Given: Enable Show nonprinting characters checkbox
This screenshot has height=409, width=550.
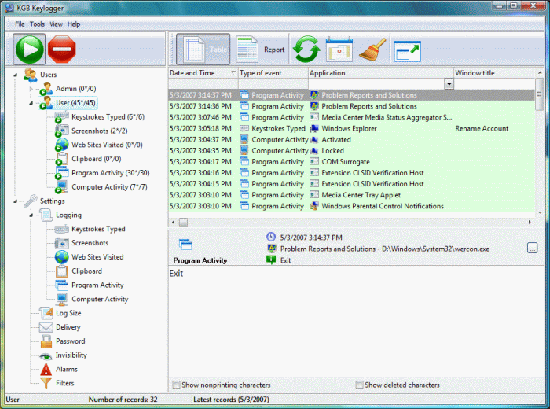Looking at the screenshot, I should 176,385.
